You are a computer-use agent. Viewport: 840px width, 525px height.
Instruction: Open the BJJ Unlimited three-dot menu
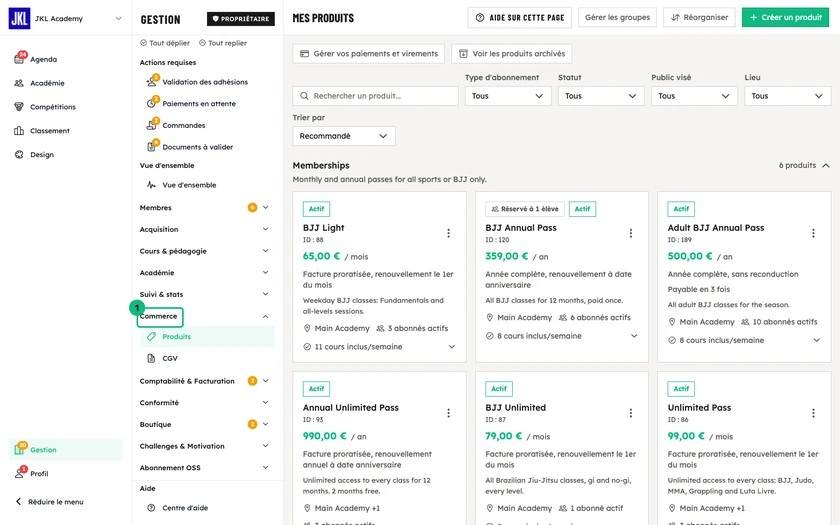point(631,413)
